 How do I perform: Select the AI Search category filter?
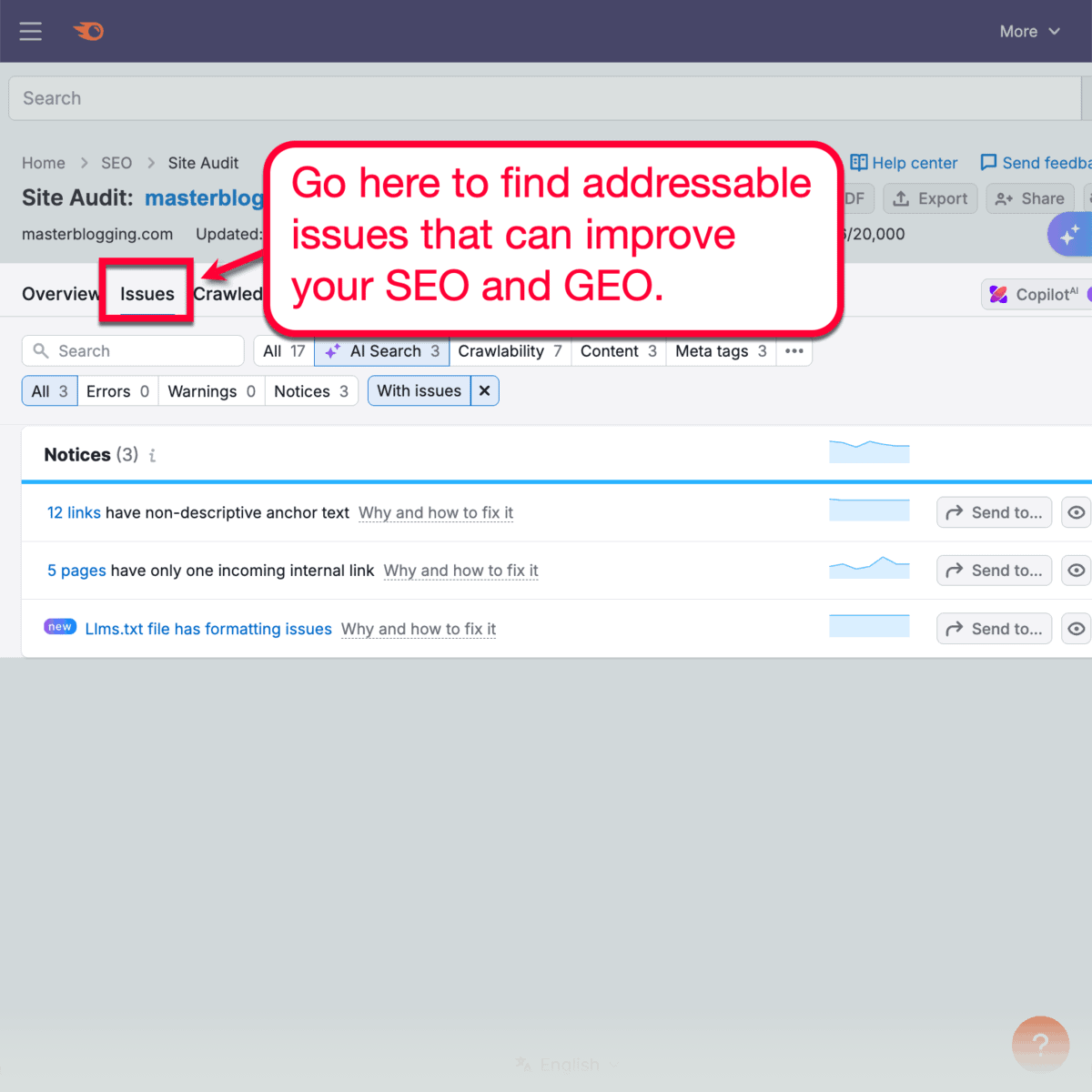(x=381, y=351)
